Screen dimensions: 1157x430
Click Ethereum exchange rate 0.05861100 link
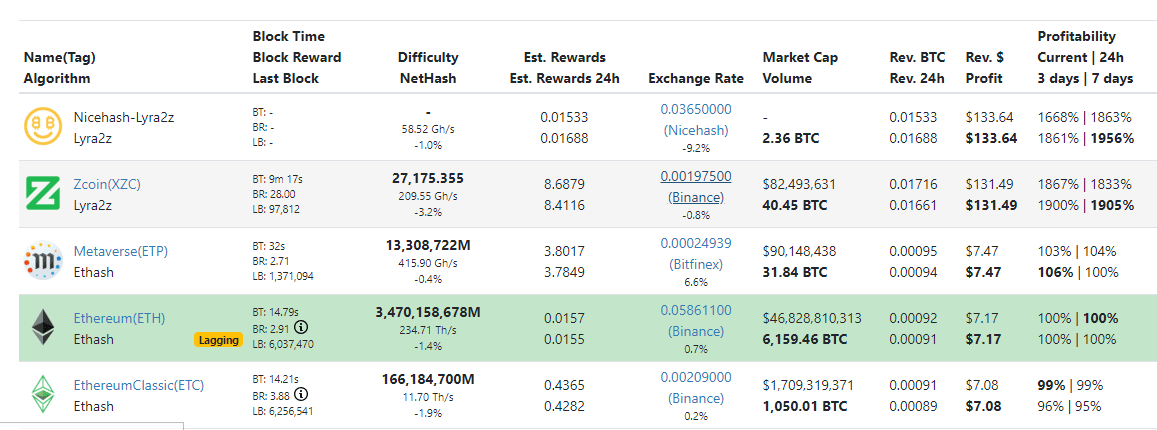695,310
